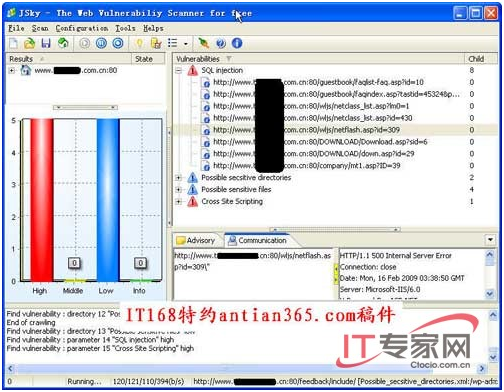
Task: Click the blue info about icon
Action: [237, 43]
